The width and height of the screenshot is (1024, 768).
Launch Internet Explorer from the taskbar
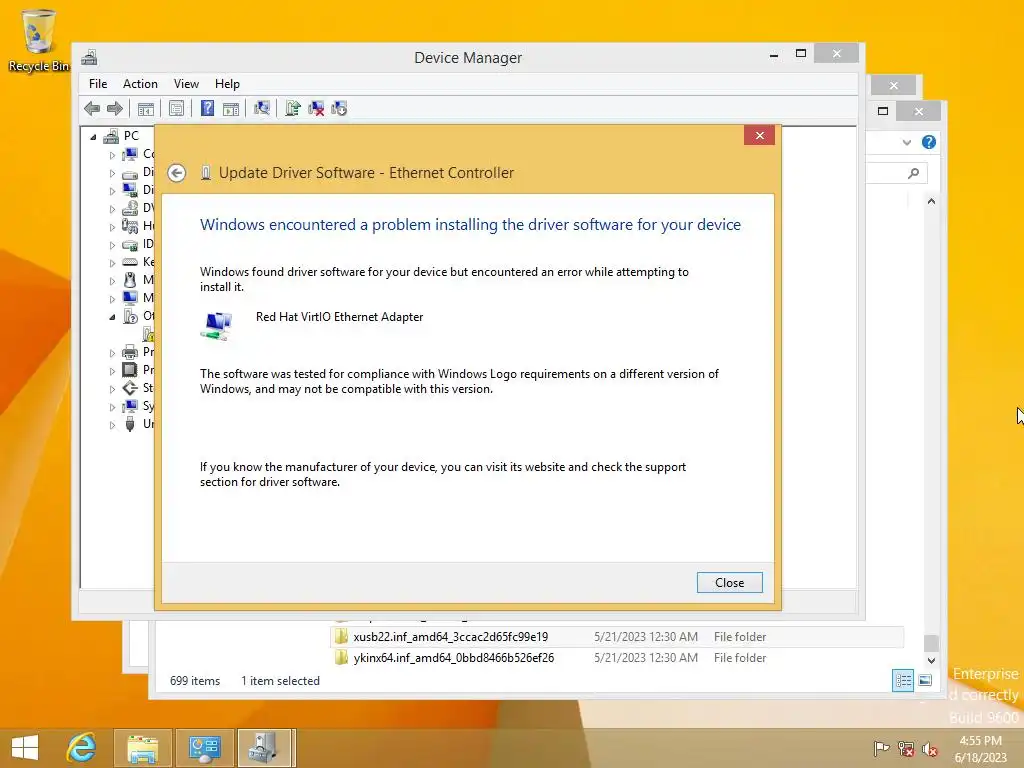click(x=82, y=748)
